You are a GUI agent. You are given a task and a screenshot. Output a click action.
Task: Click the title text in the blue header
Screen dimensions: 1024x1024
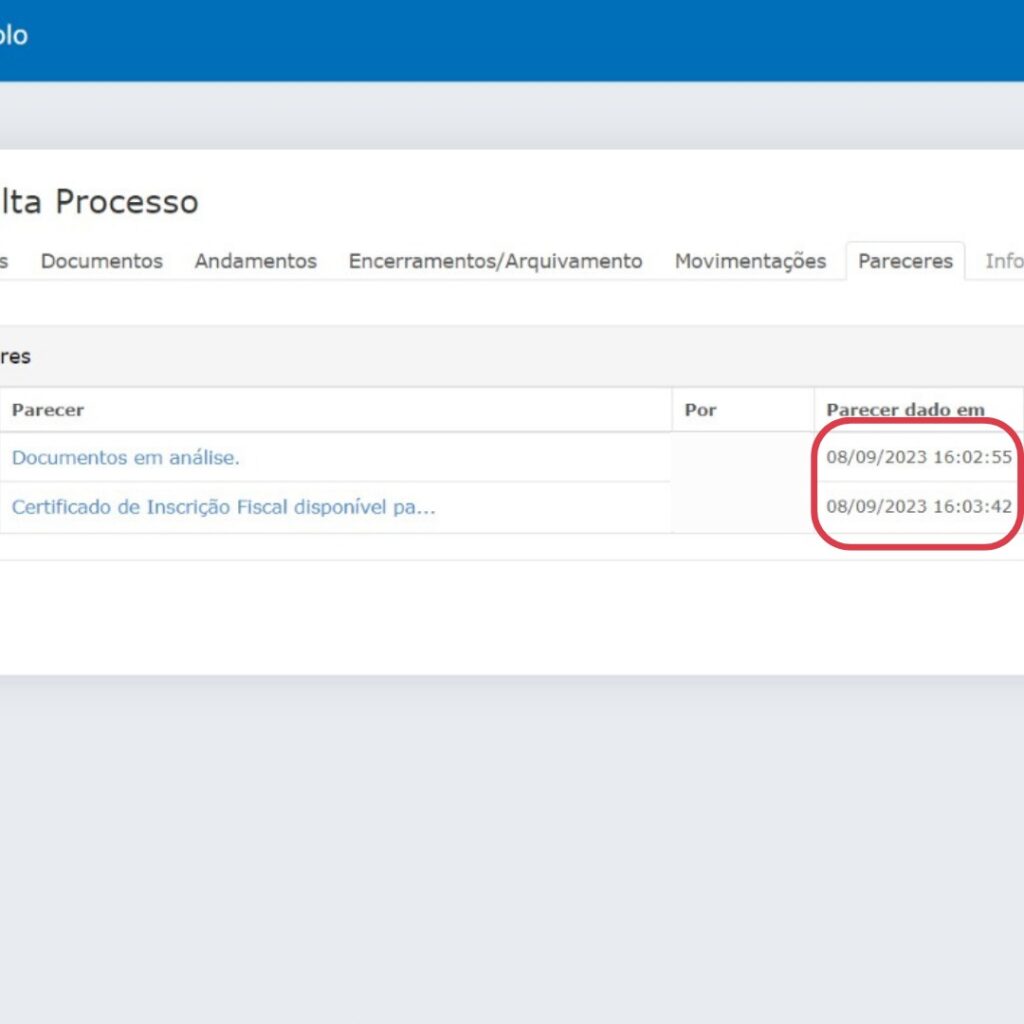pos(13,35)
